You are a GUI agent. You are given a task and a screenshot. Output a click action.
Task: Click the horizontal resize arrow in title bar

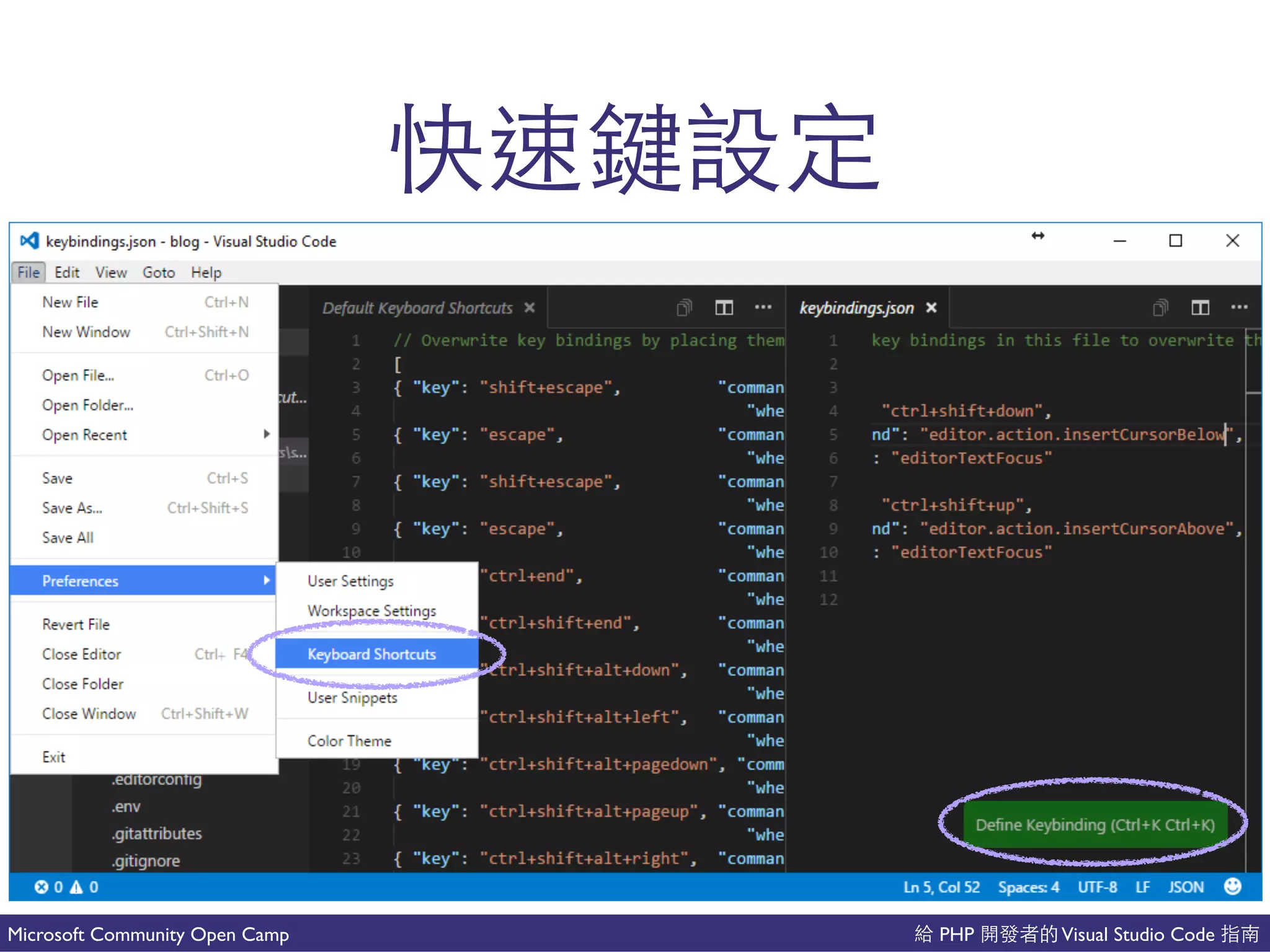coord(1038,236)
